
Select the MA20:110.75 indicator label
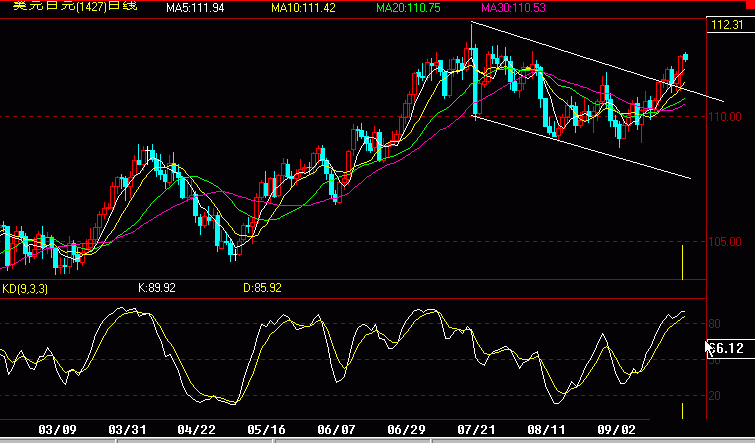point(408,8)
